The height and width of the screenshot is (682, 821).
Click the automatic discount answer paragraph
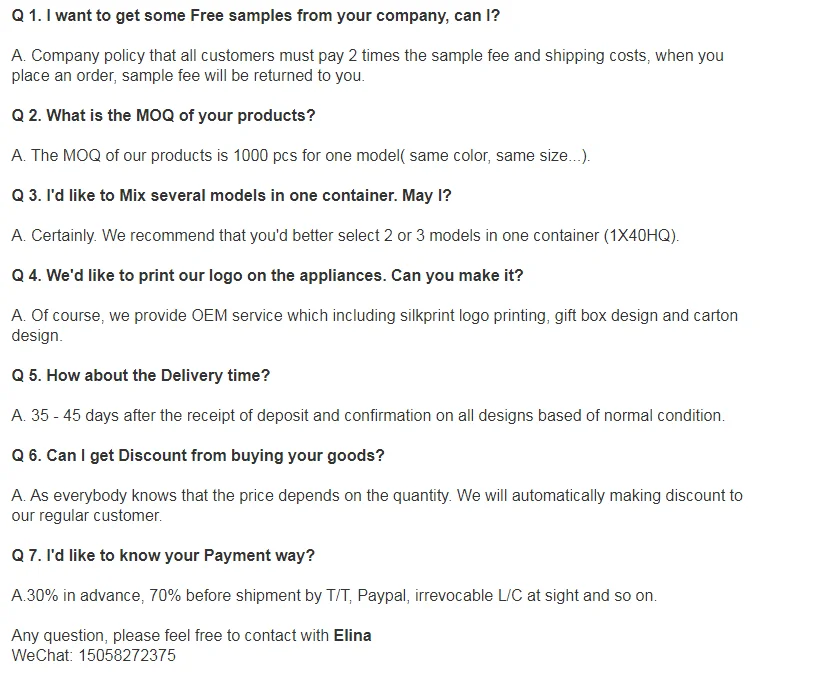(377, 505)
